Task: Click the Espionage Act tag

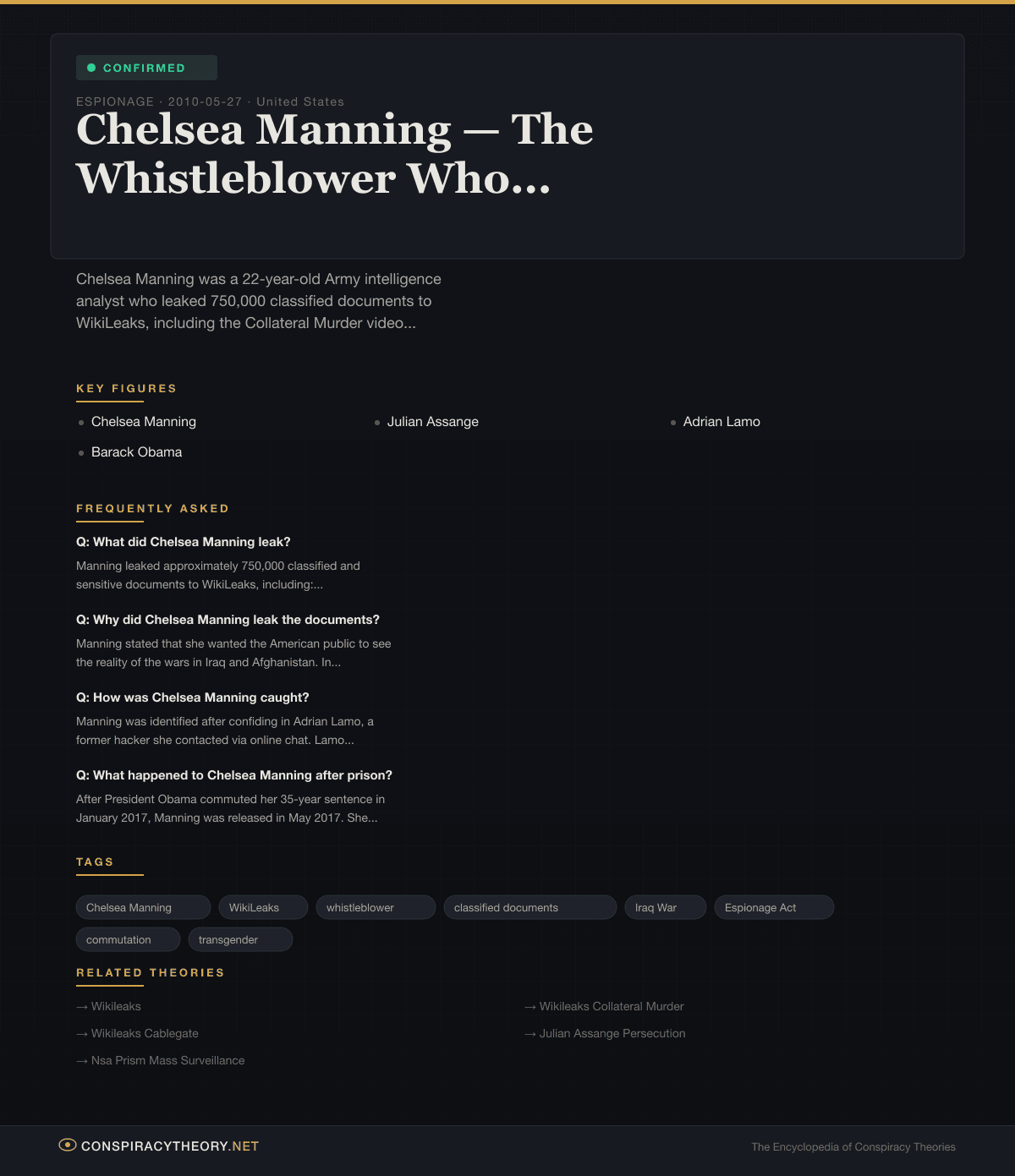Action: pyautogui.click(x=774, y=907)
